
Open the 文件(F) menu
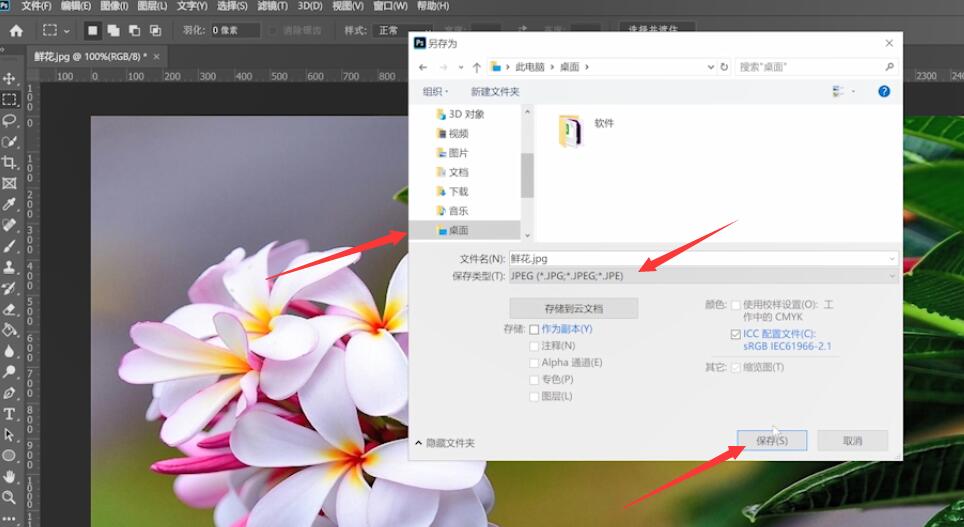coord(36,6)
